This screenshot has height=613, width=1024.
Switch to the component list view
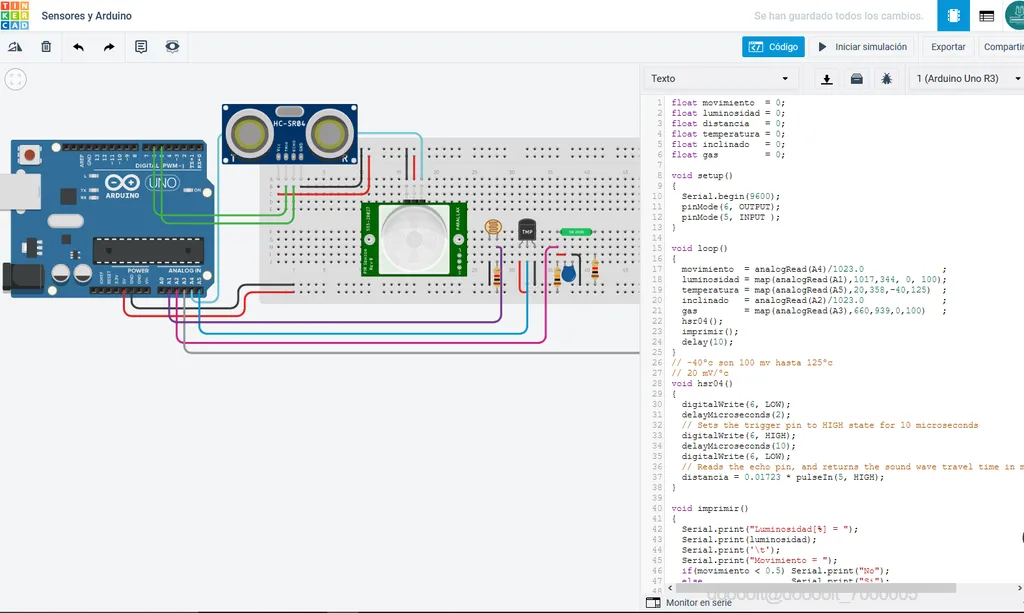(x=987, y=16)
